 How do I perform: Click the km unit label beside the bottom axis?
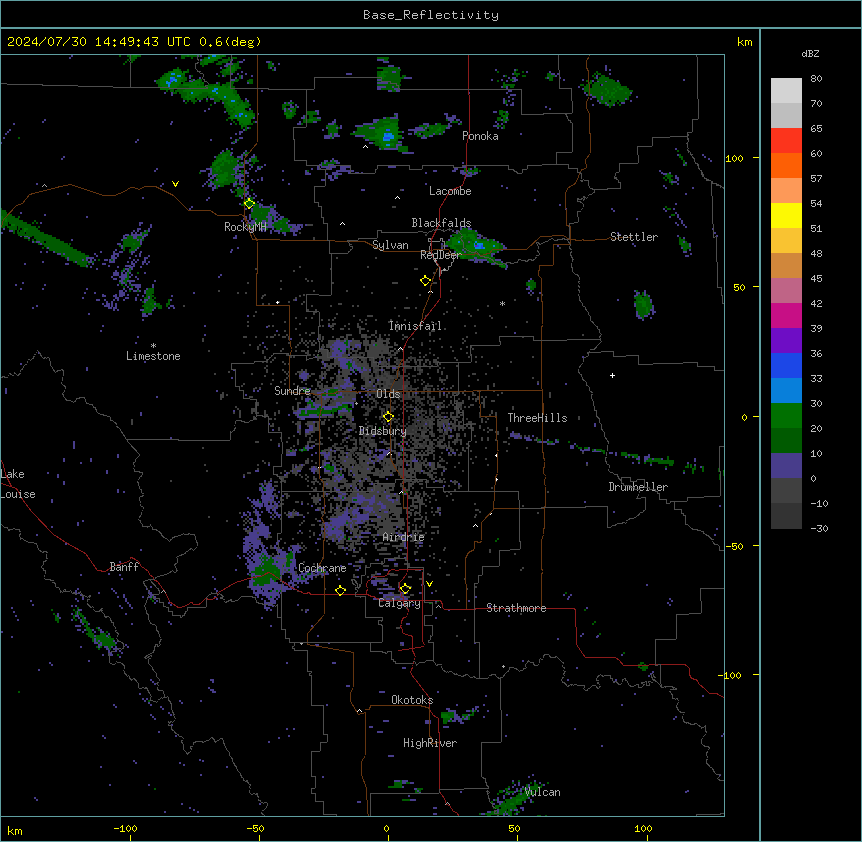15,831
